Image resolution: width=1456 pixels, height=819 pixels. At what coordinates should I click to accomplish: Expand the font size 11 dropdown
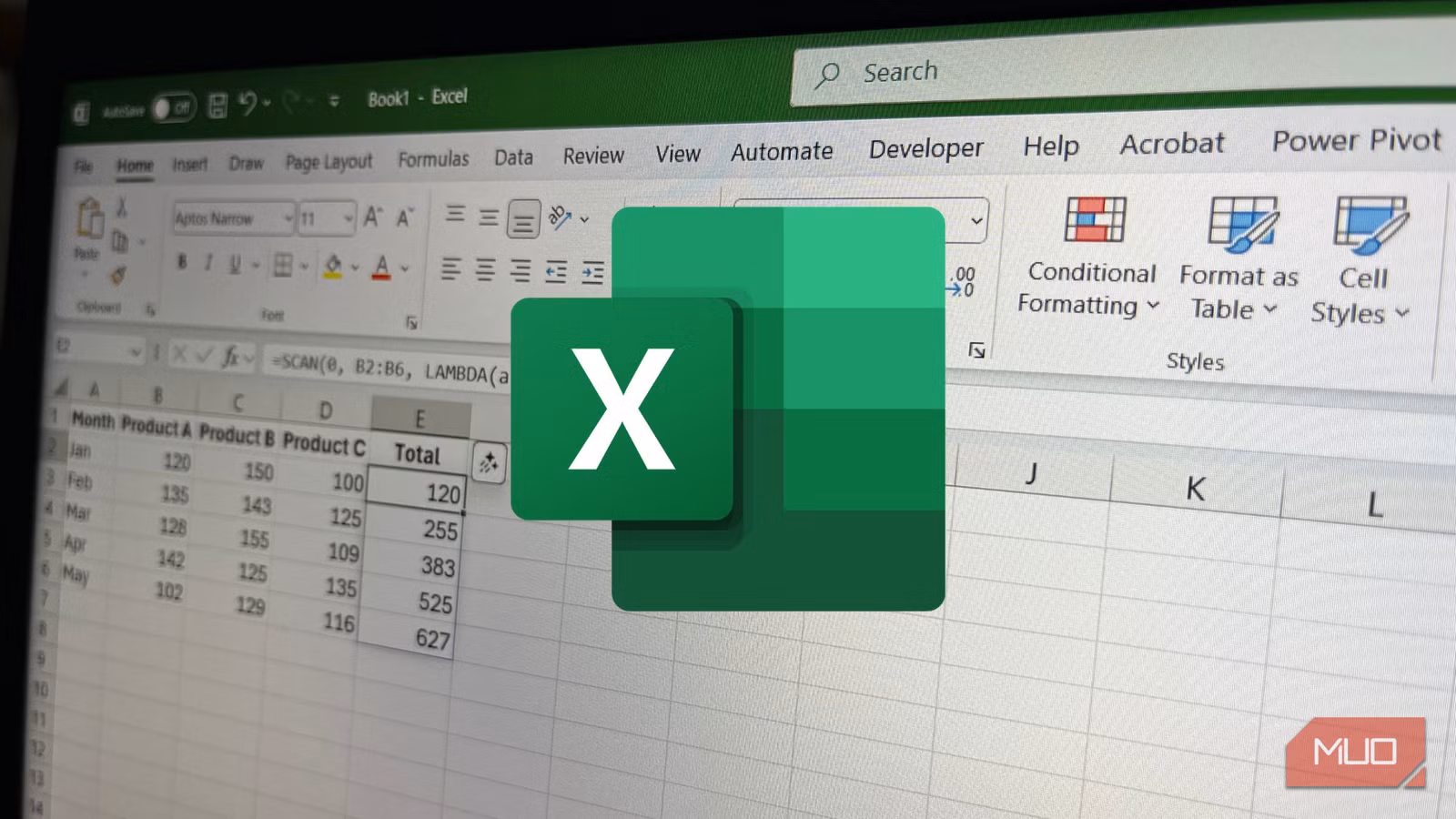(x=348, y=218)
